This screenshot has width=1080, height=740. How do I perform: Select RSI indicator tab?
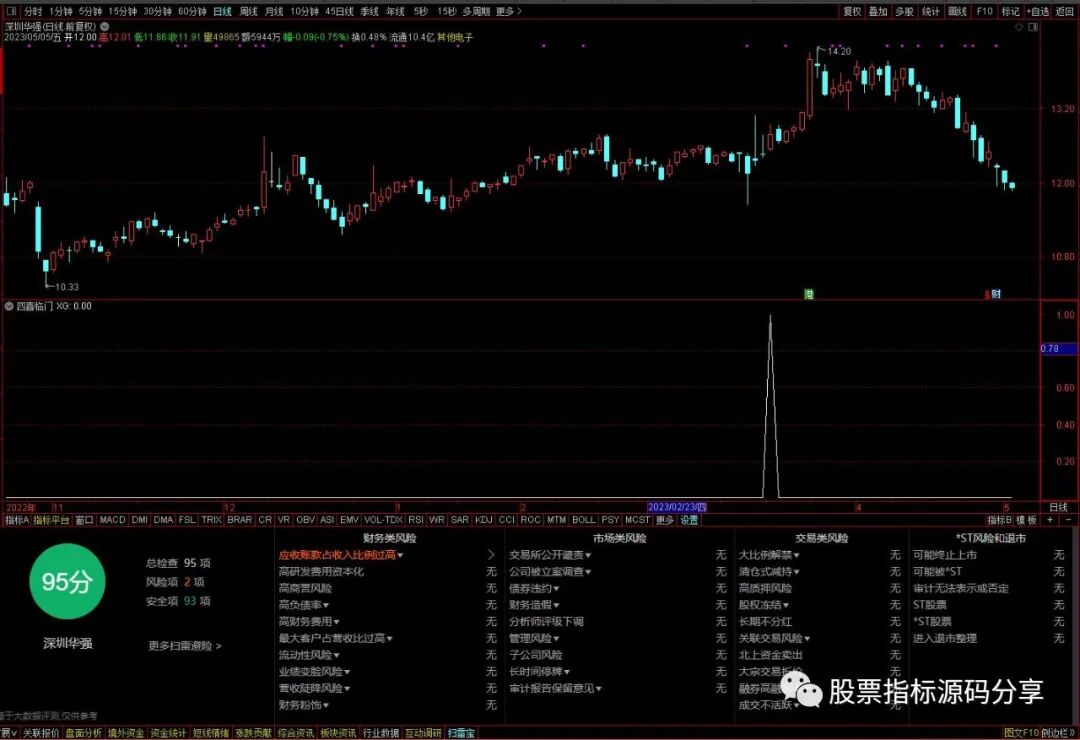point(415,520)
